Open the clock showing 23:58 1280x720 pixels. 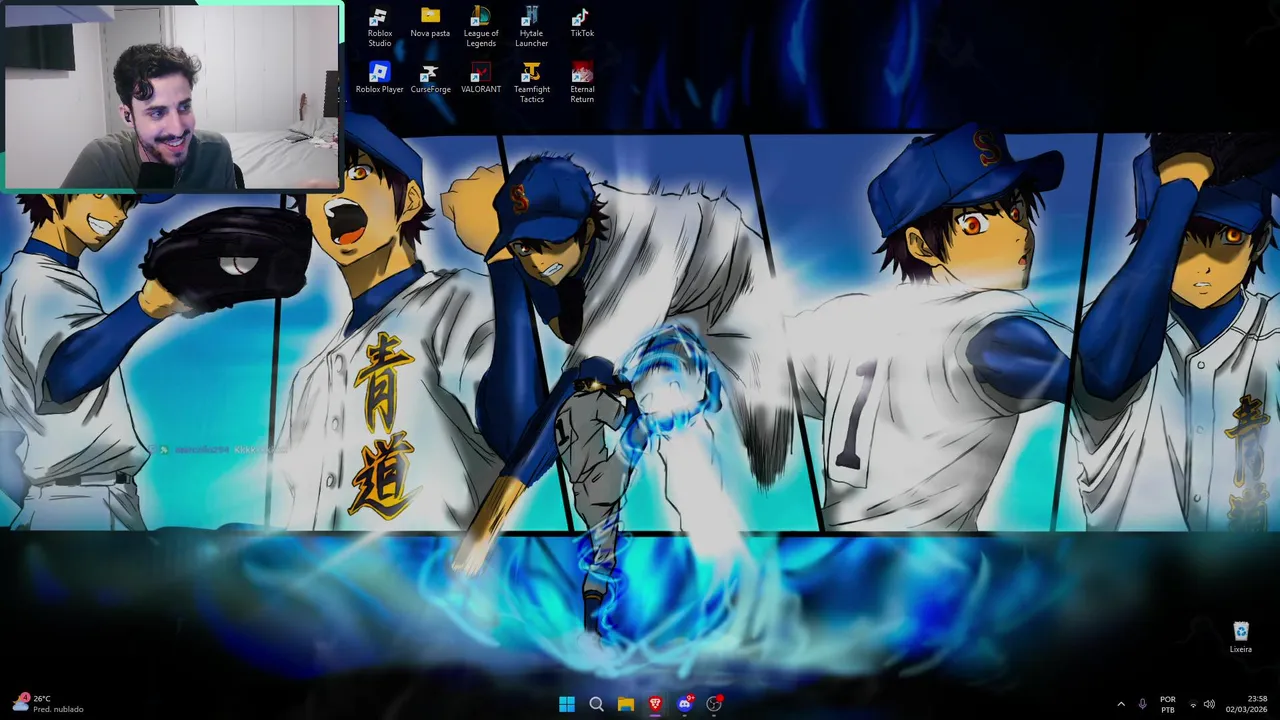pyautogui.click(x=1247, y=704)
